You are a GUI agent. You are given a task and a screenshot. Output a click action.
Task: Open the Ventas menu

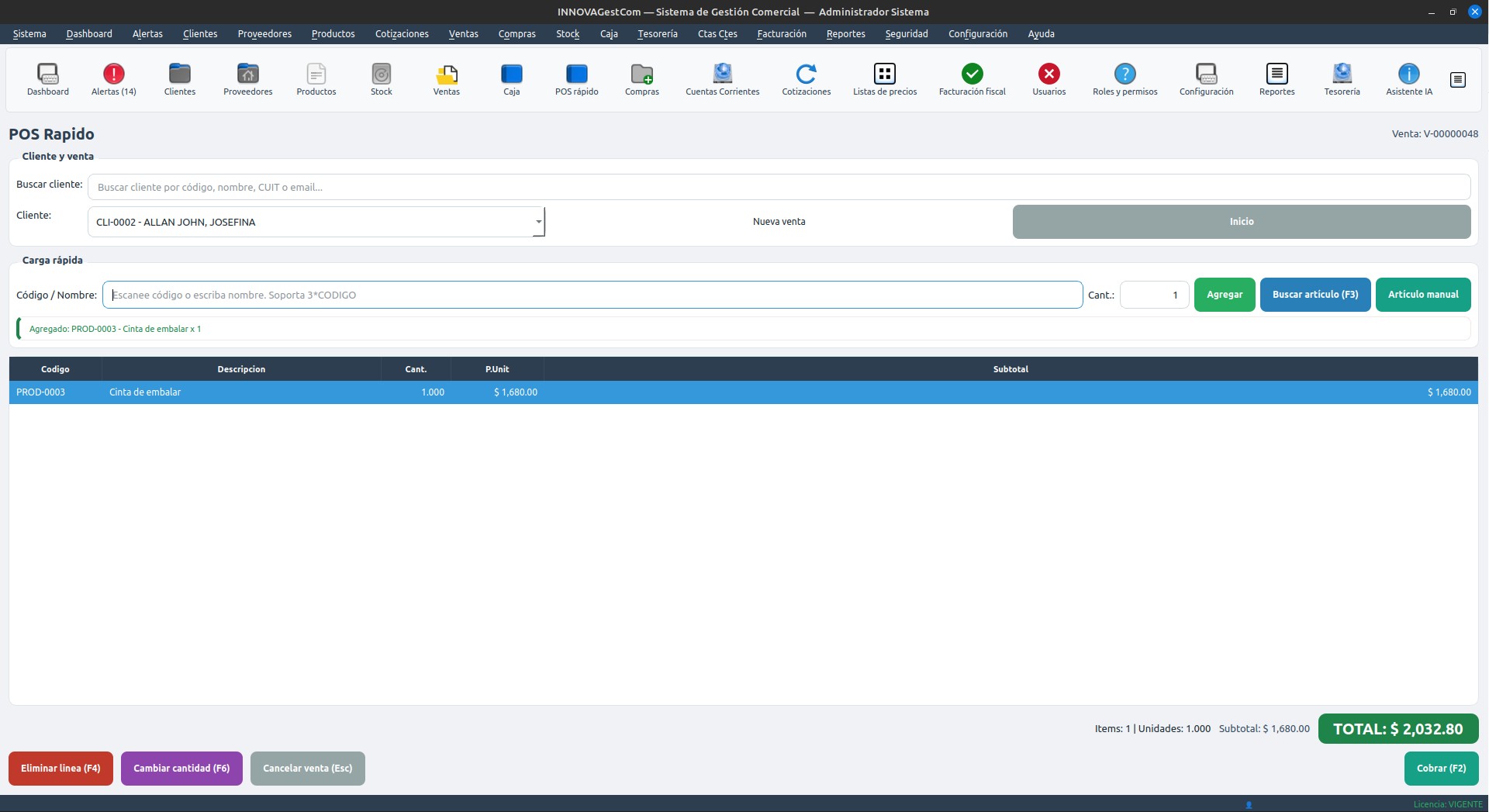tap(463, 34)
